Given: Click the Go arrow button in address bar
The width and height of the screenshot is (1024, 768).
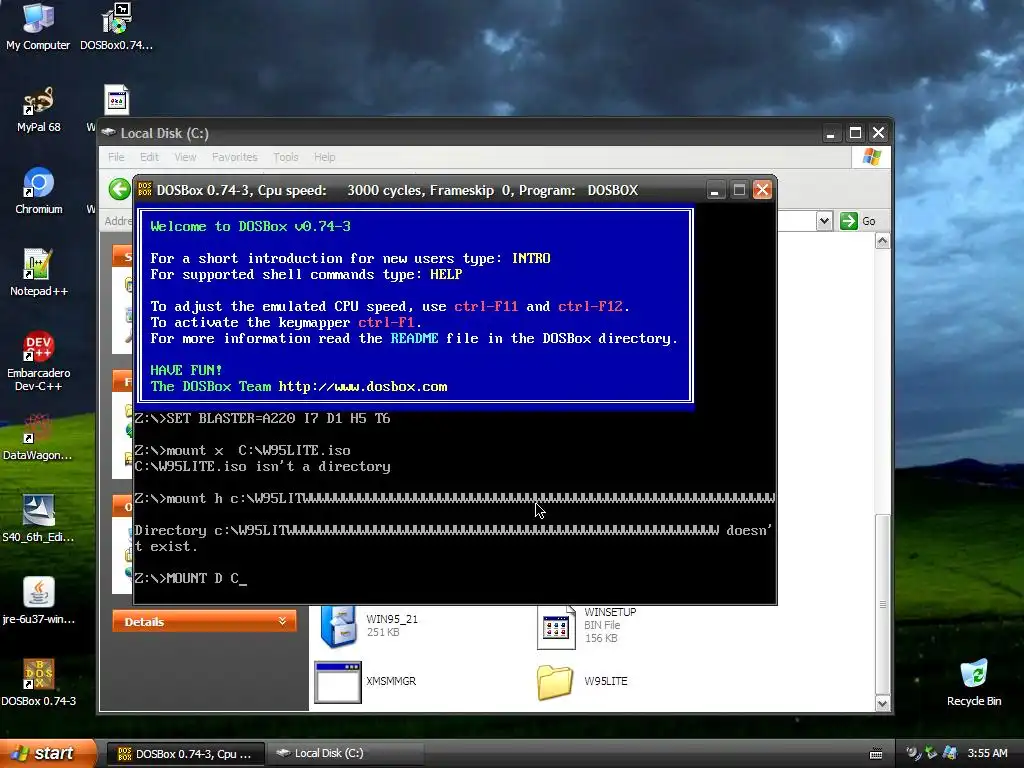Looking at the screenshot, I should click(848, 221).
